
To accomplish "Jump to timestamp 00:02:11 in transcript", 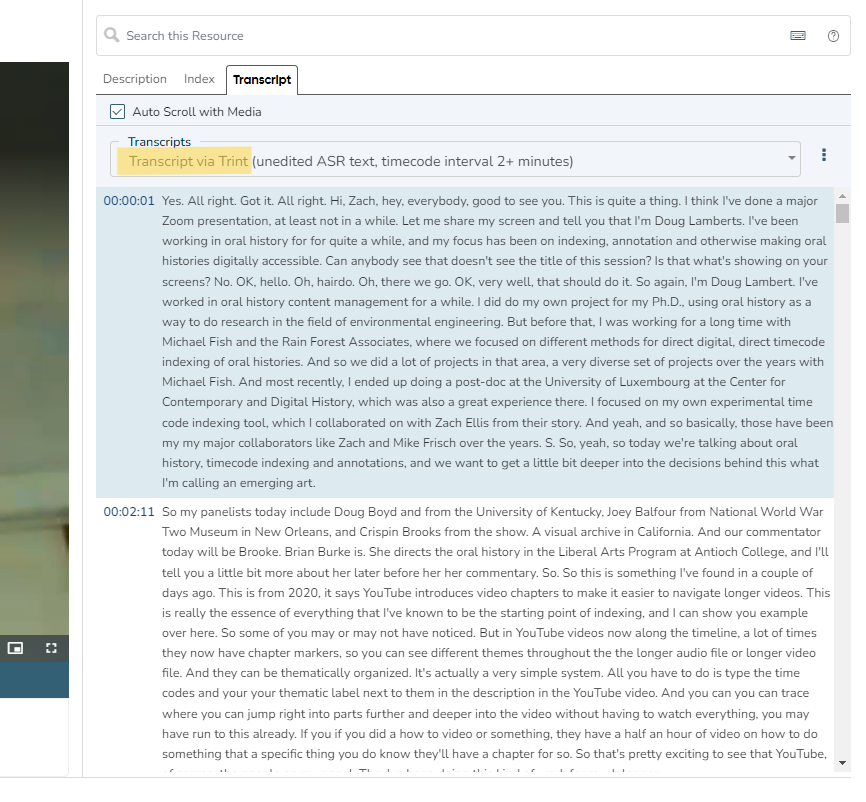I will [x=129, y=512].
